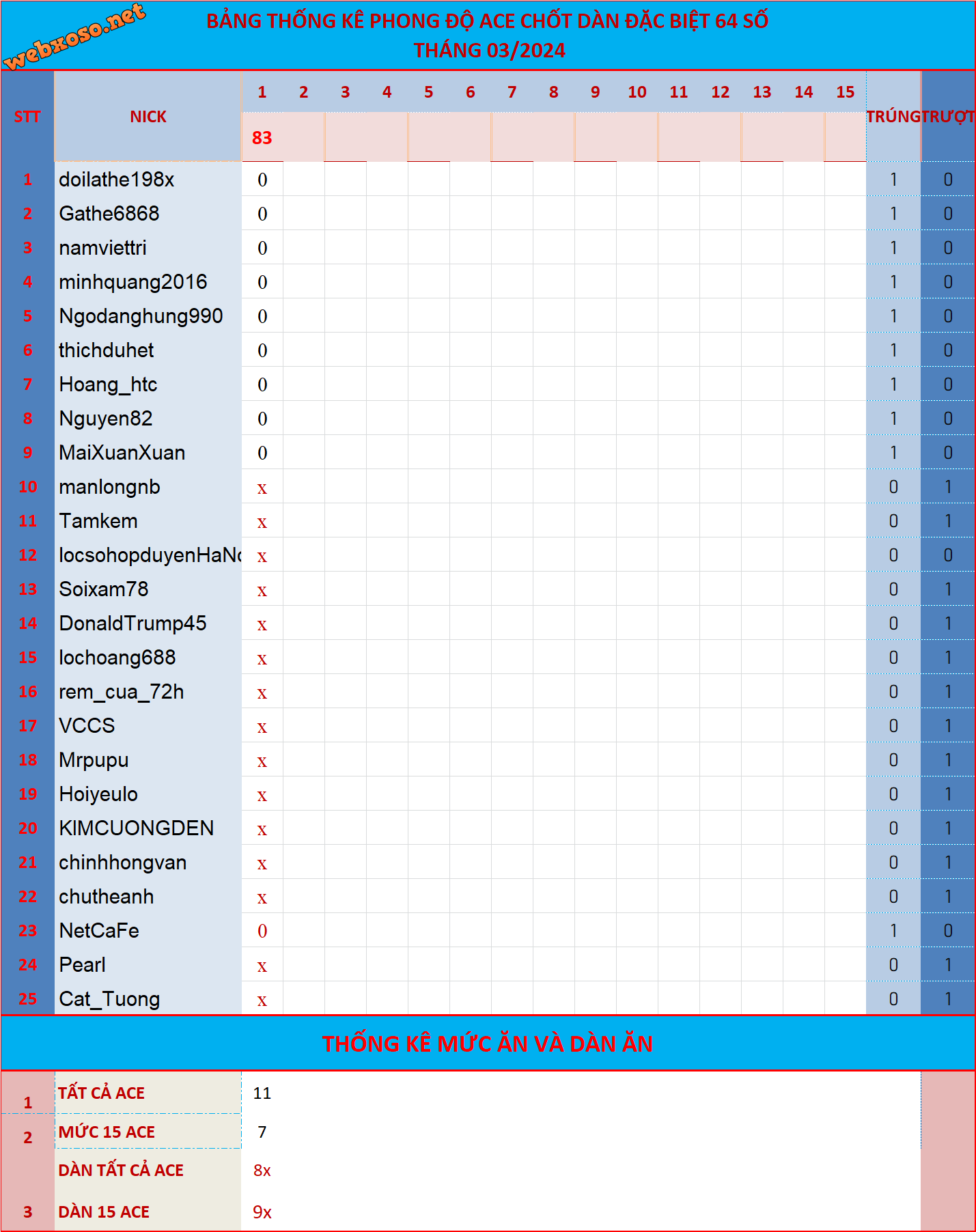Screen dimensions: 976x1232
Task: Click the nick doilathe198x
Action: point(117,180)
